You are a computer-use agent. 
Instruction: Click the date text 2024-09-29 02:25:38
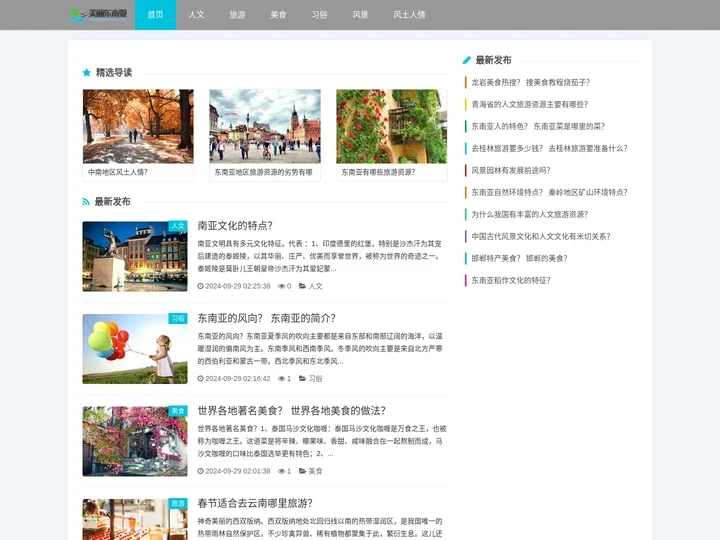point(238,286)
